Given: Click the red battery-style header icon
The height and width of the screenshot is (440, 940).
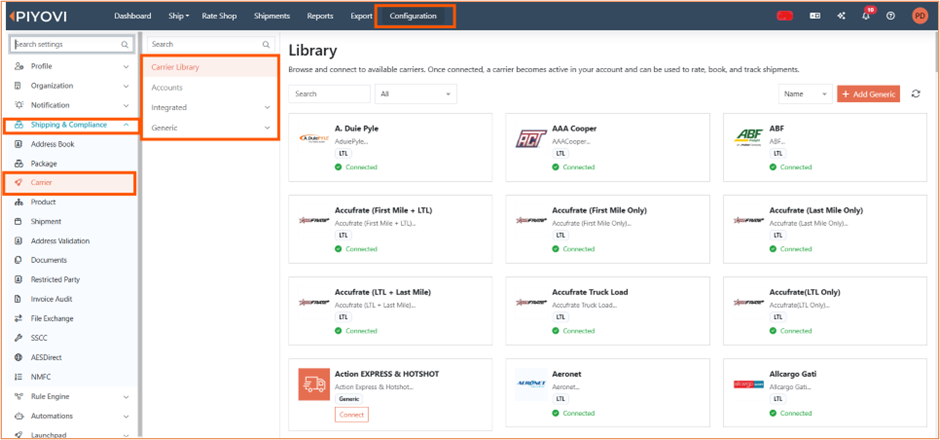Looking at the screenshot, I should pos(784,16).
